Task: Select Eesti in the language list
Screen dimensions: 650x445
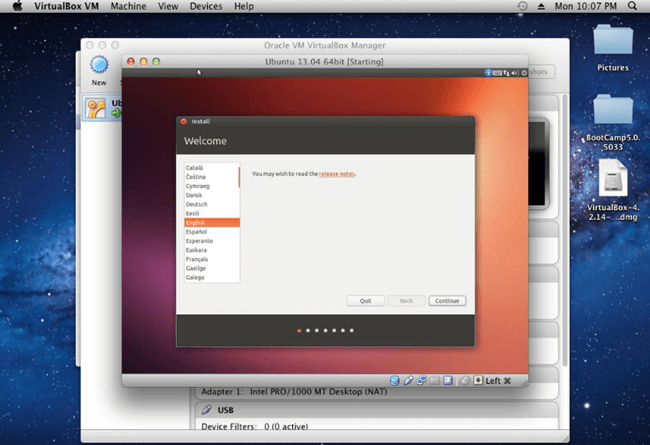Action: [x=212, y=213]
